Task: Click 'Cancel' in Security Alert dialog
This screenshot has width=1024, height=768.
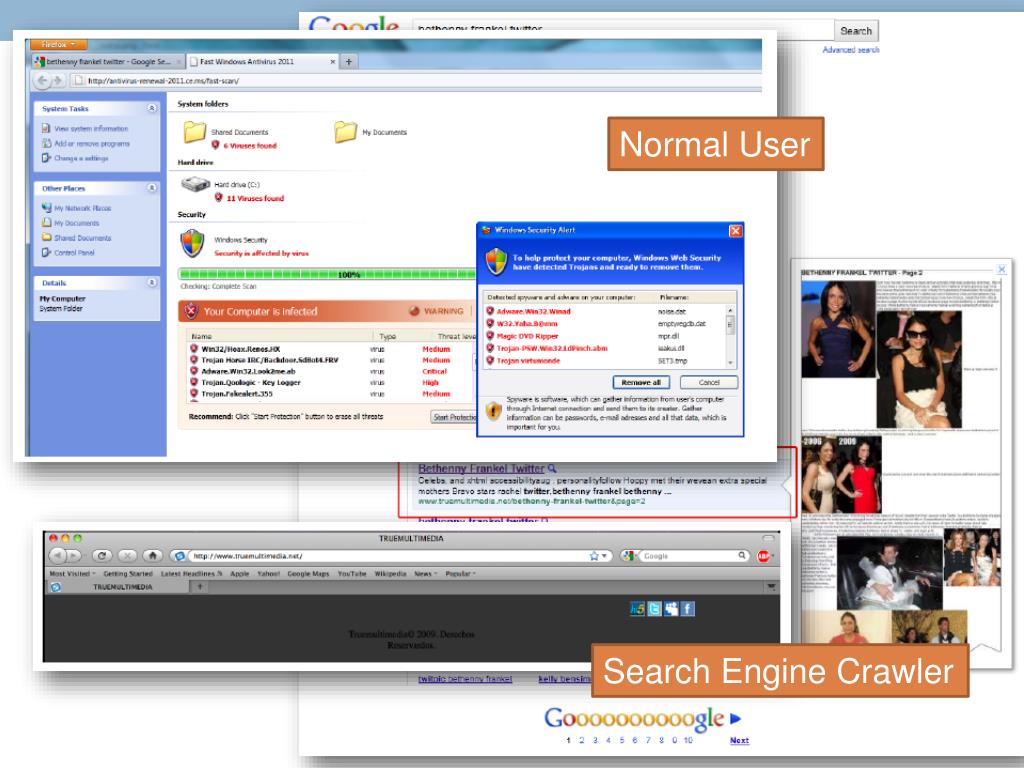Action: 709,383
